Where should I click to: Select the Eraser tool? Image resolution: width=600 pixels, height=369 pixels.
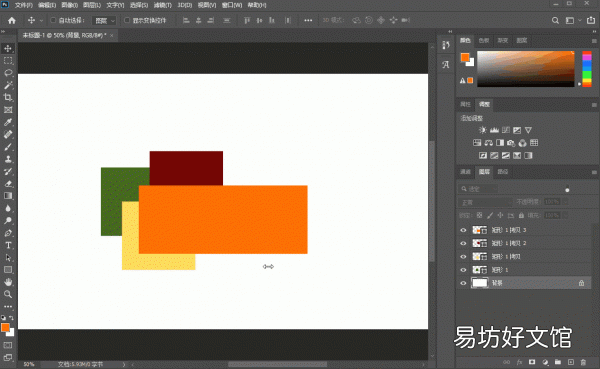[x=8, y=184]
